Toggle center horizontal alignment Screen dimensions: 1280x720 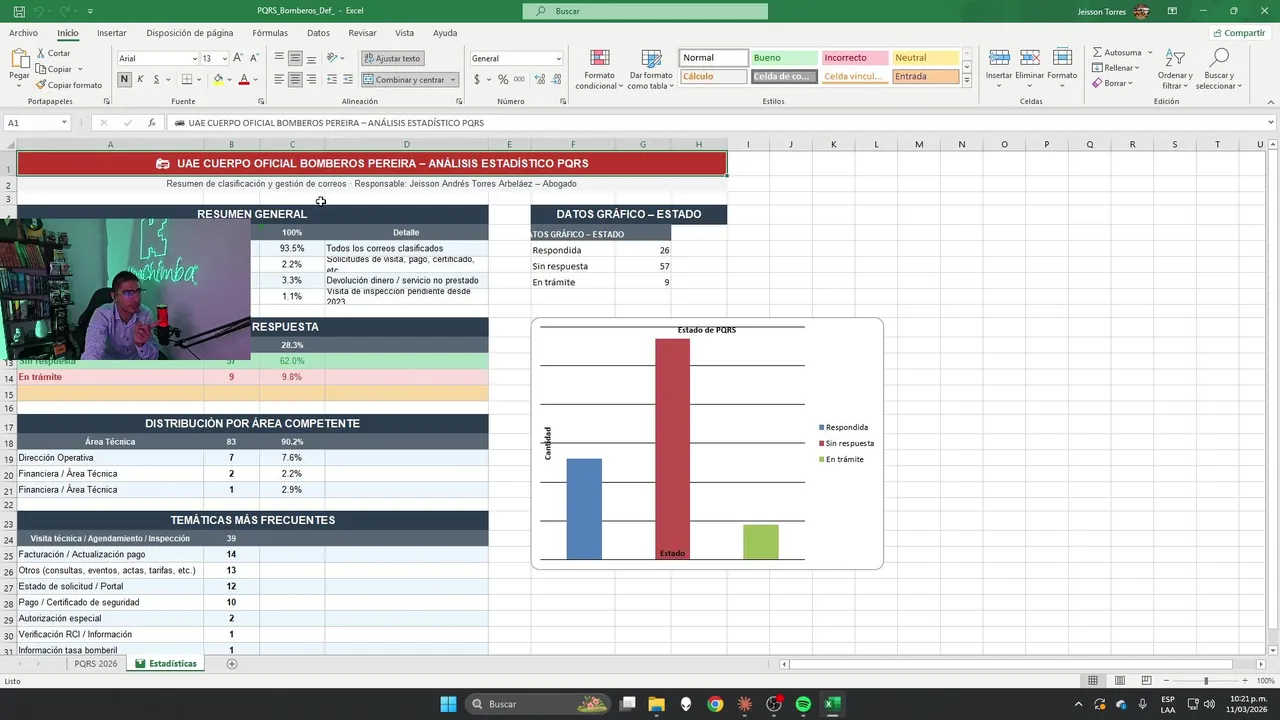click(295, 79)
